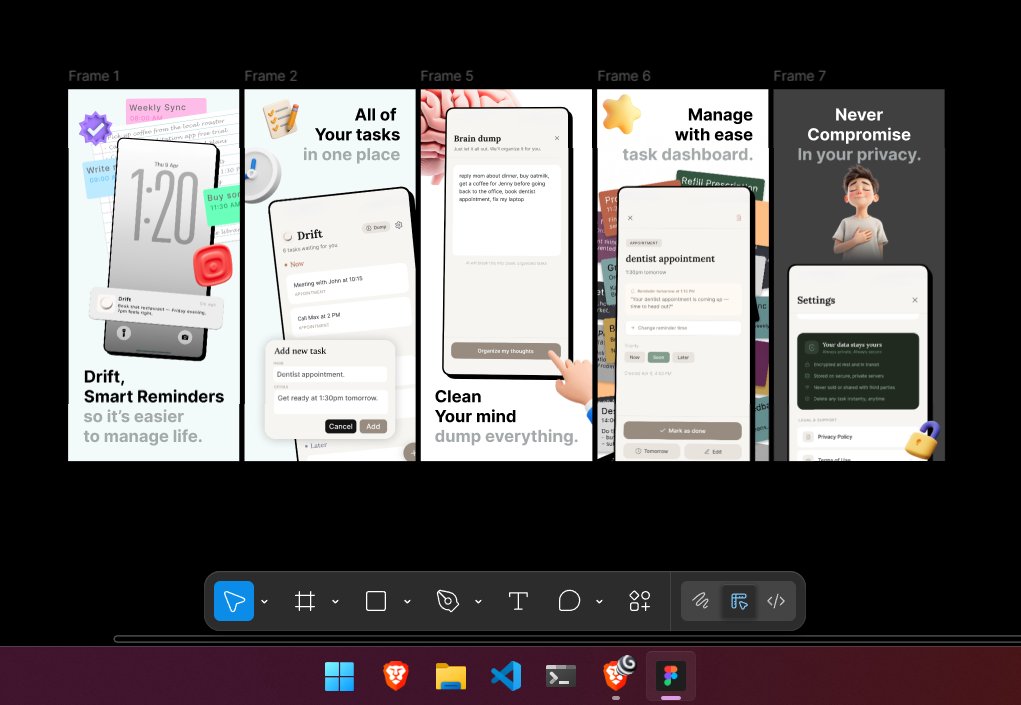The width and height of the screenshot is (1021, 705).
Task: Switch to Design mode
Action: point(739,601)
